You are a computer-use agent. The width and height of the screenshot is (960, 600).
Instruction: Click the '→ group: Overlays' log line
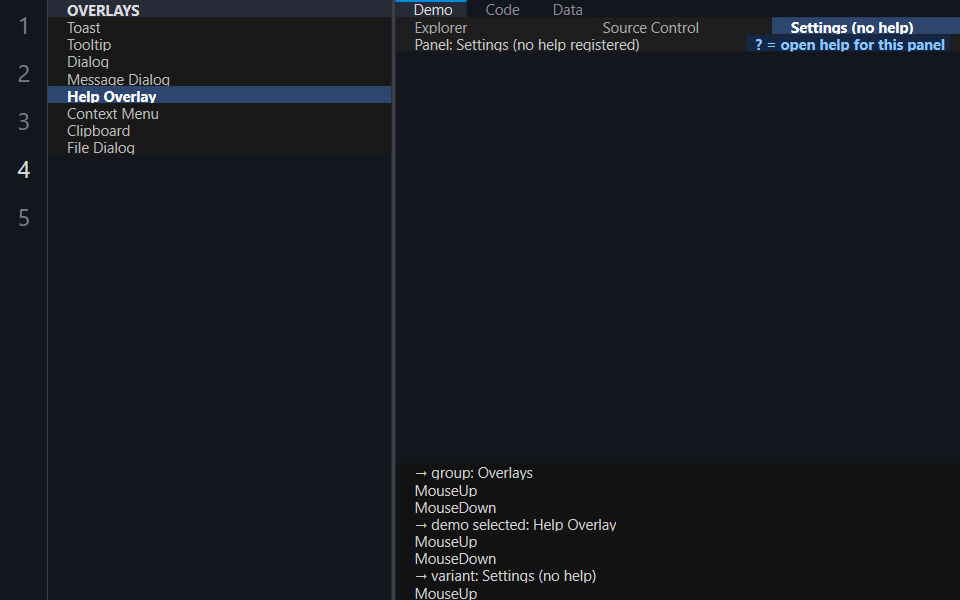[473, 473]
